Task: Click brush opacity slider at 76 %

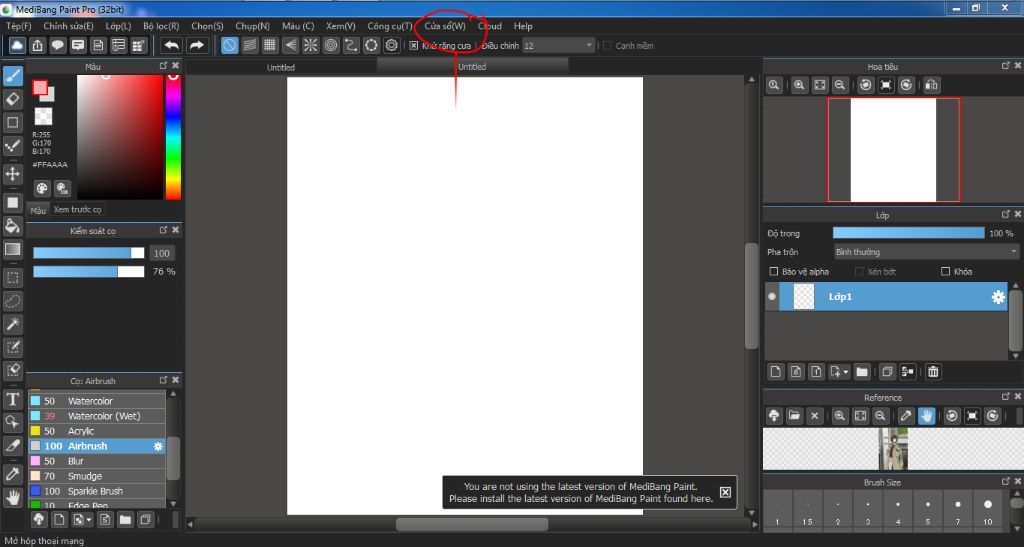Action: (89, 272)
